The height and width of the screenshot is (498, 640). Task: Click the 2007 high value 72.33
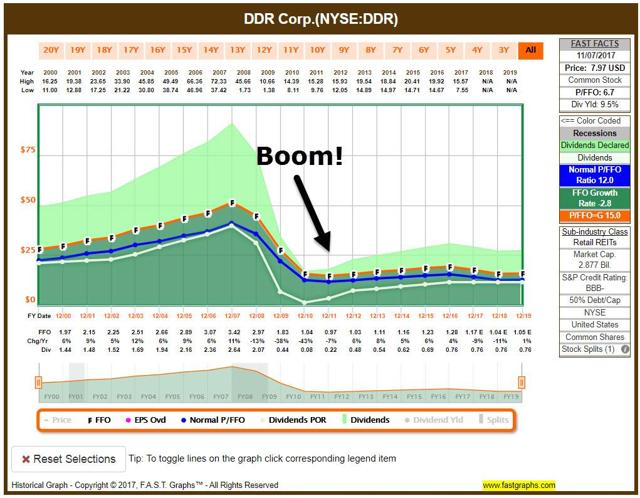[x=219, y=81]
